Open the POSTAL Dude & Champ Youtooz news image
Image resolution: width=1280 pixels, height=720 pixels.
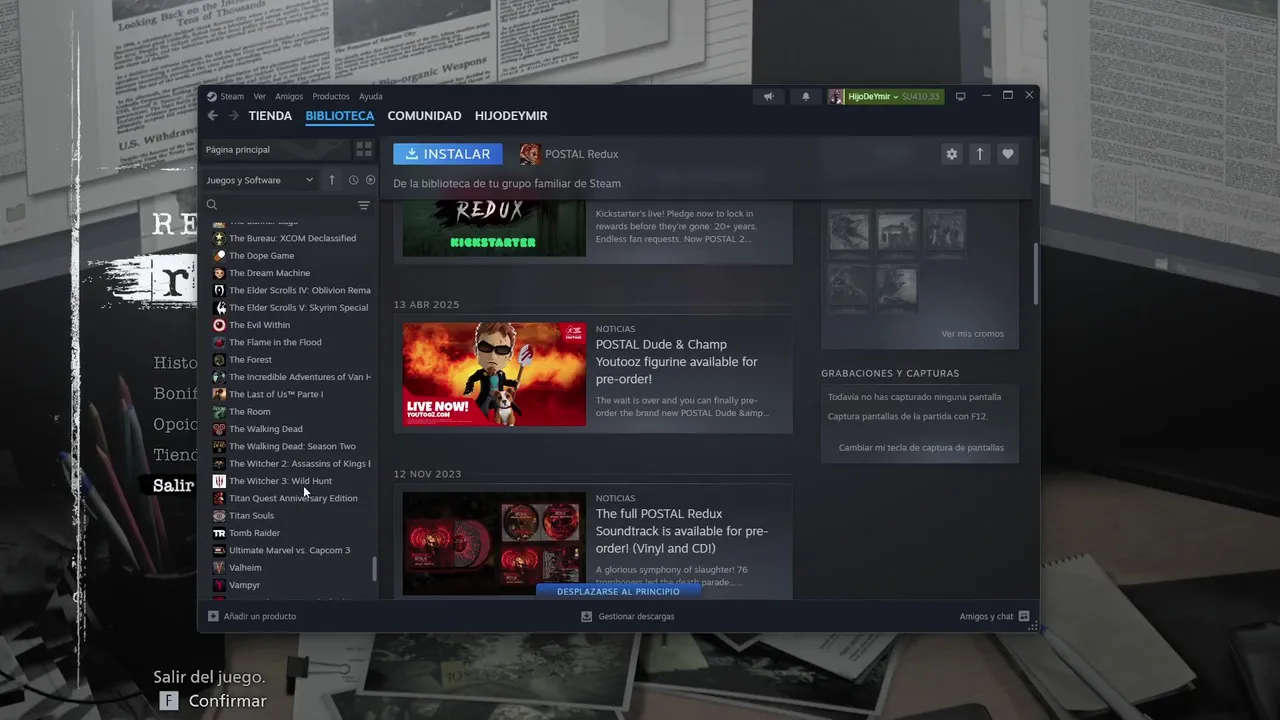point(494,374)
